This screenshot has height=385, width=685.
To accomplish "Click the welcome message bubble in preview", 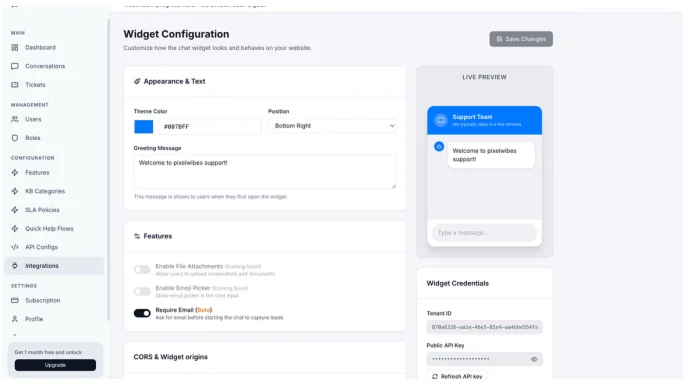I will [x=491, y=155].
